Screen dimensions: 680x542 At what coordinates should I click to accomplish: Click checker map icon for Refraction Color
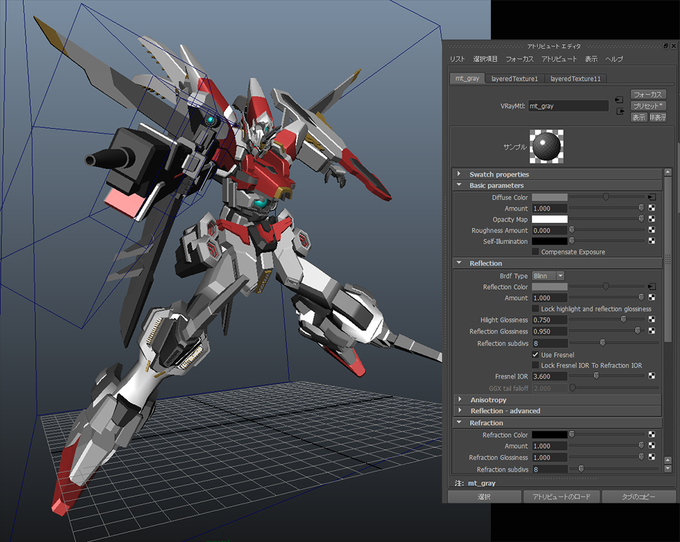[651, 434]
